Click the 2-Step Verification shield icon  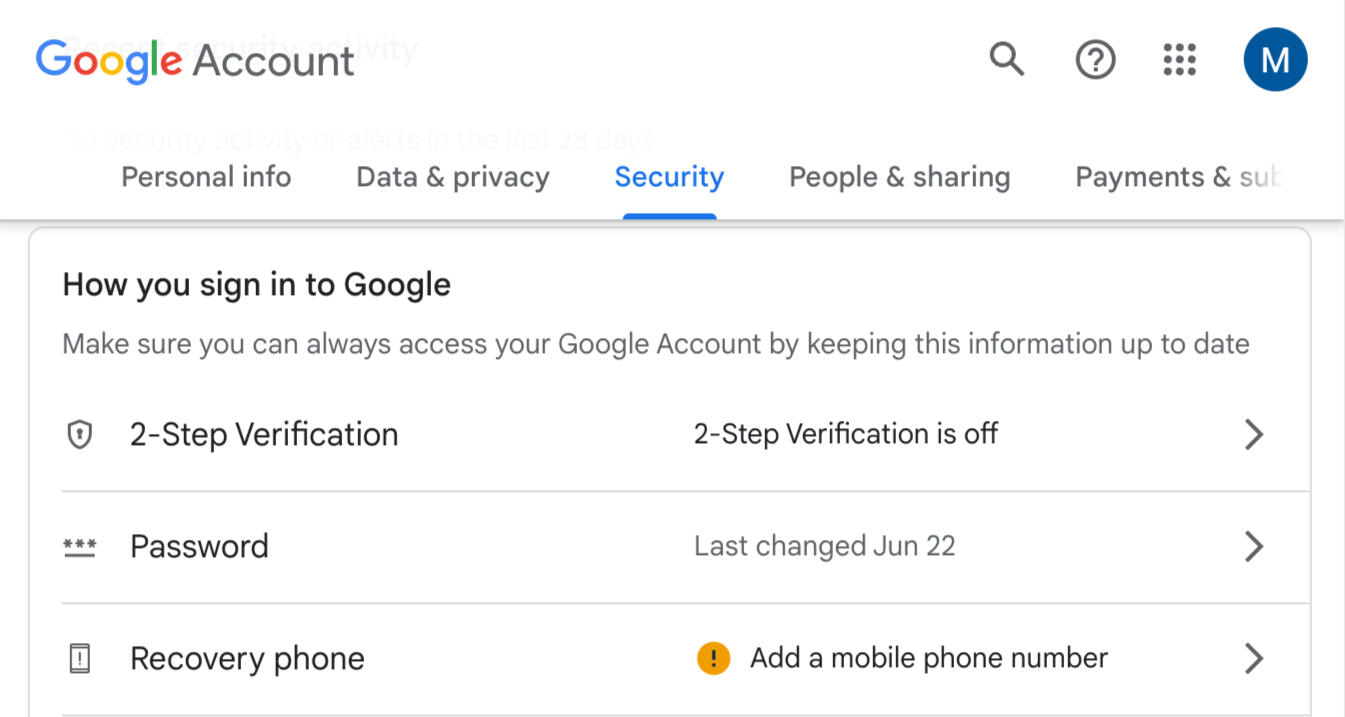(79, 435)
